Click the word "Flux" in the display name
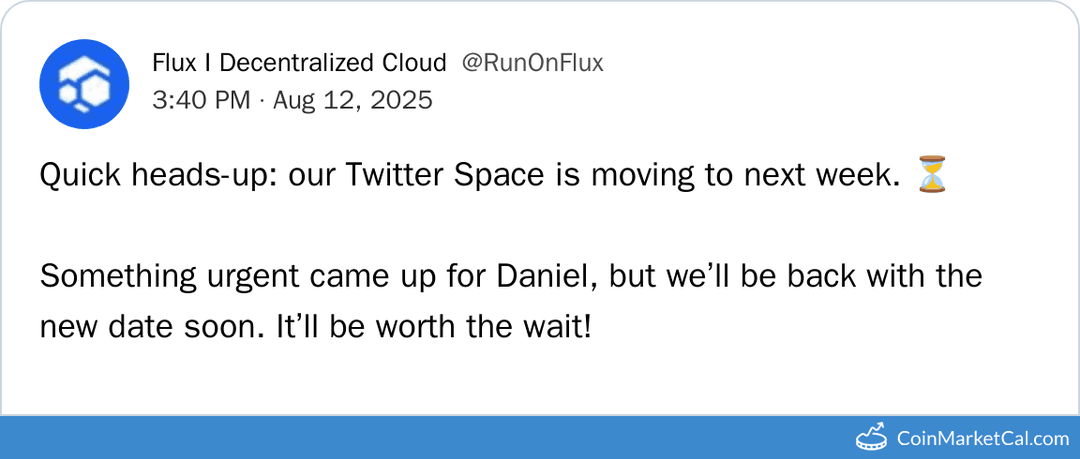 point(174,63)
